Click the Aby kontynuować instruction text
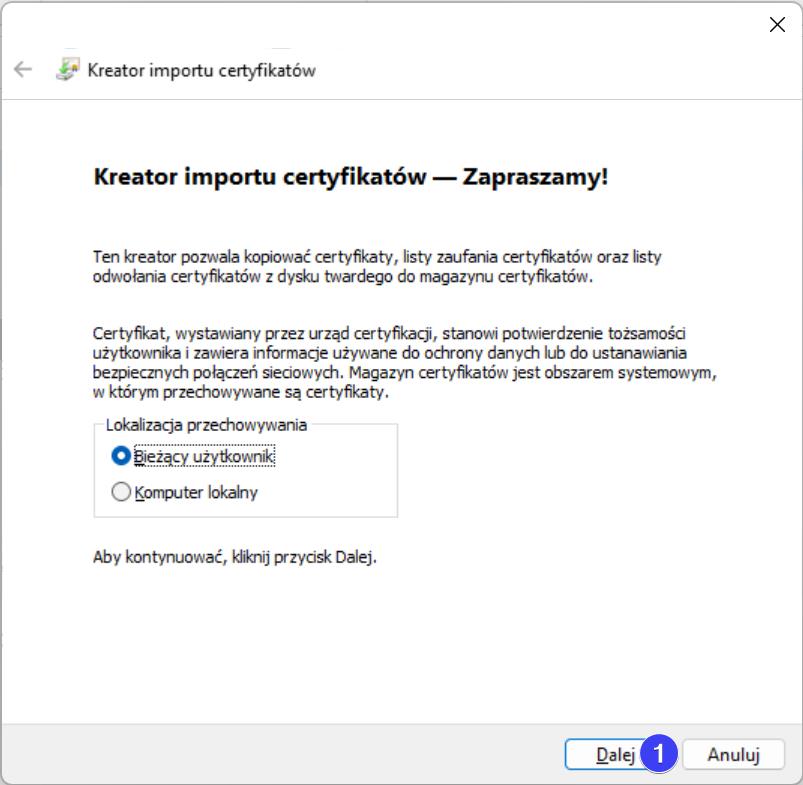803x785 pixels. point(234,557)
